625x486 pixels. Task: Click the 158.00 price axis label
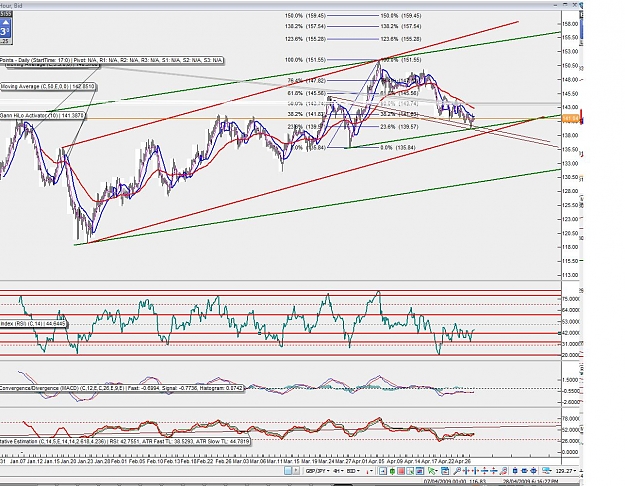coord(570,24)
